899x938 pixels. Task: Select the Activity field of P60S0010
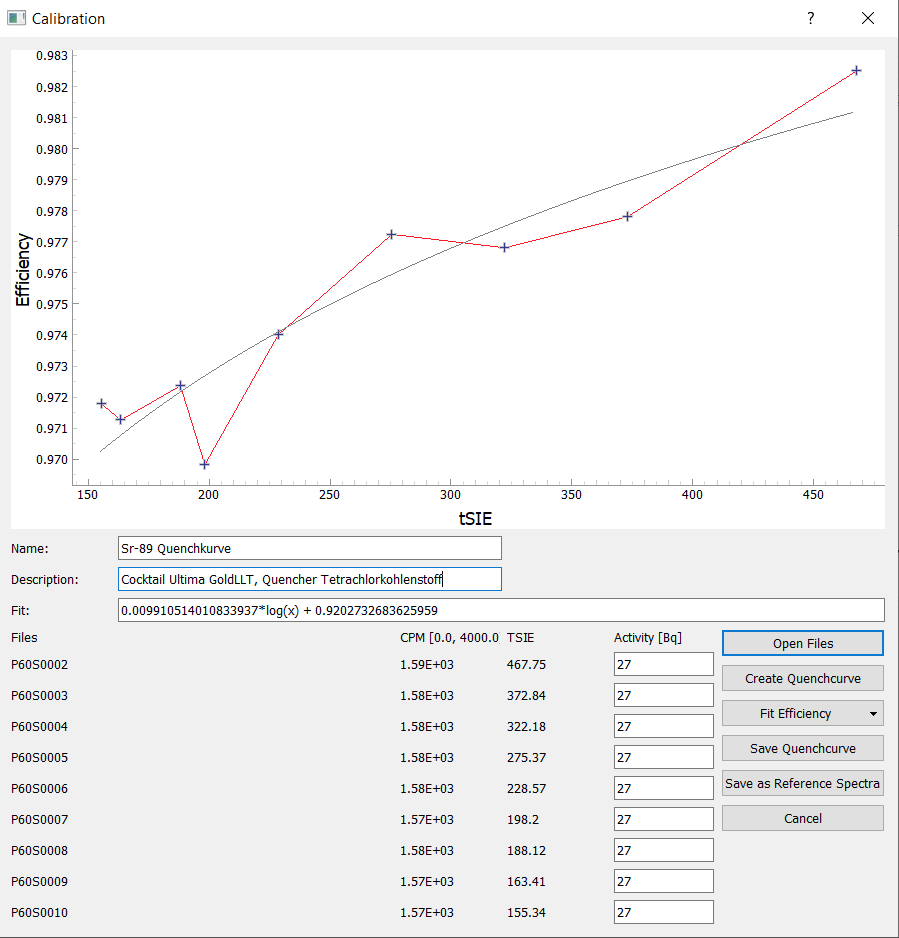[663, 912]
